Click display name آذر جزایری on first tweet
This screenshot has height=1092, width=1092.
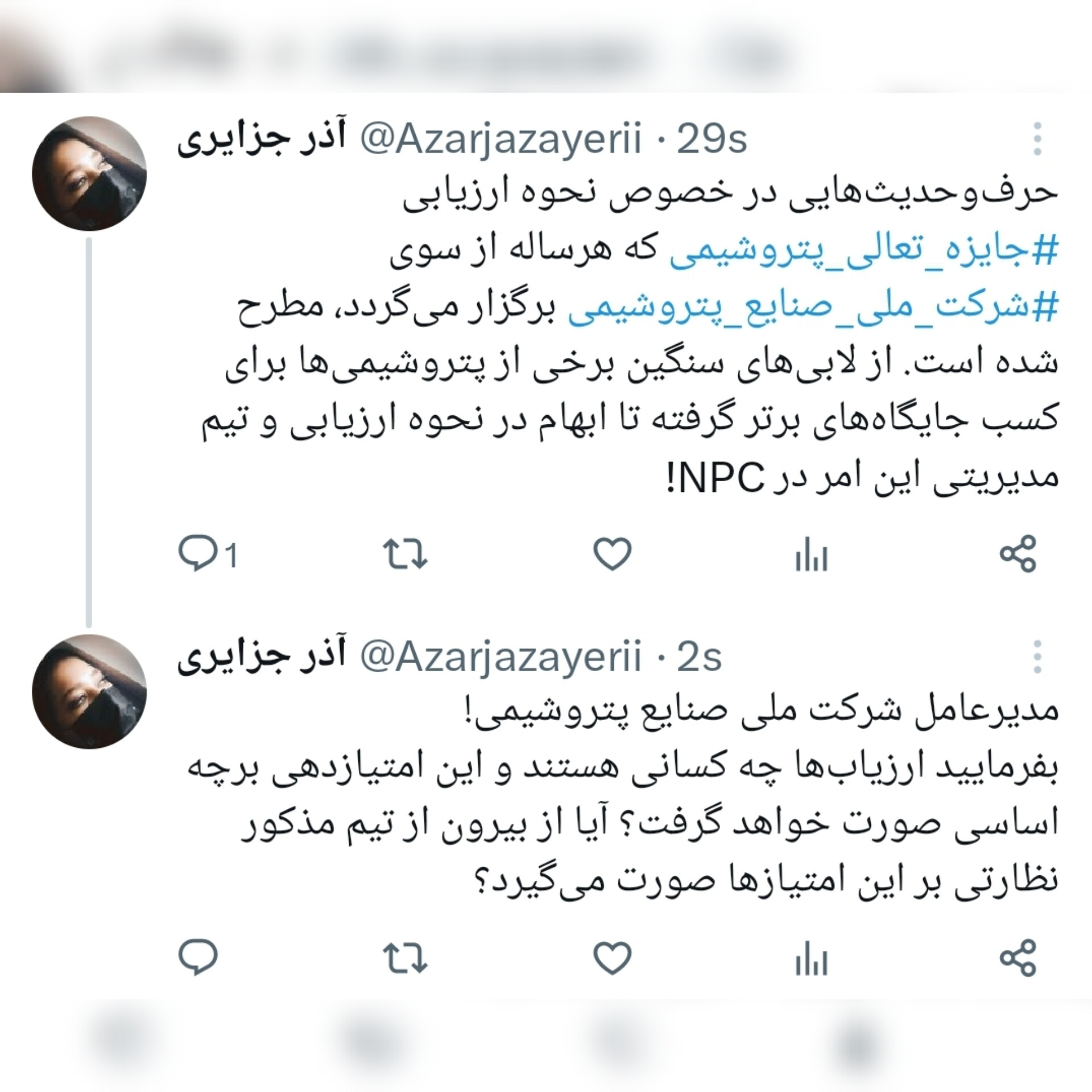262,140
